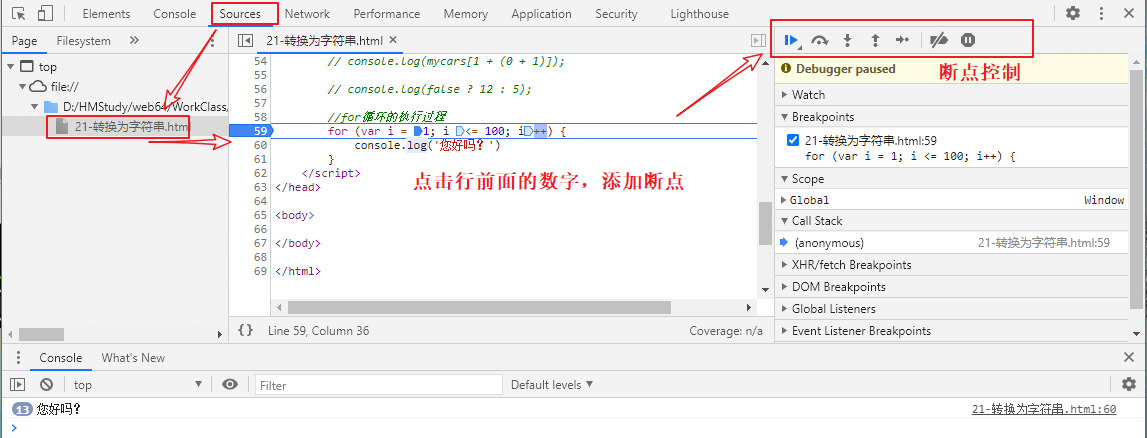The height and width of the screenshot is (438, 1147).
Task: Step into next function call
Action: 847,40
